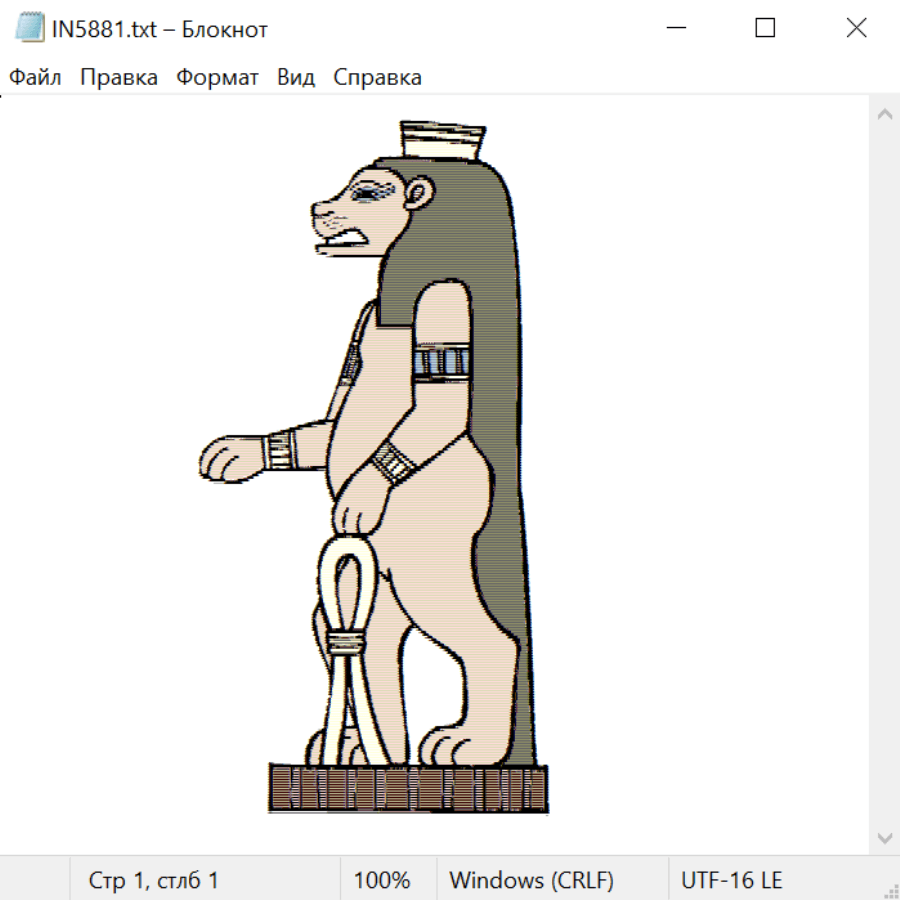Click the Стр 1, стлб 1 status field

[x=154, y=880]
